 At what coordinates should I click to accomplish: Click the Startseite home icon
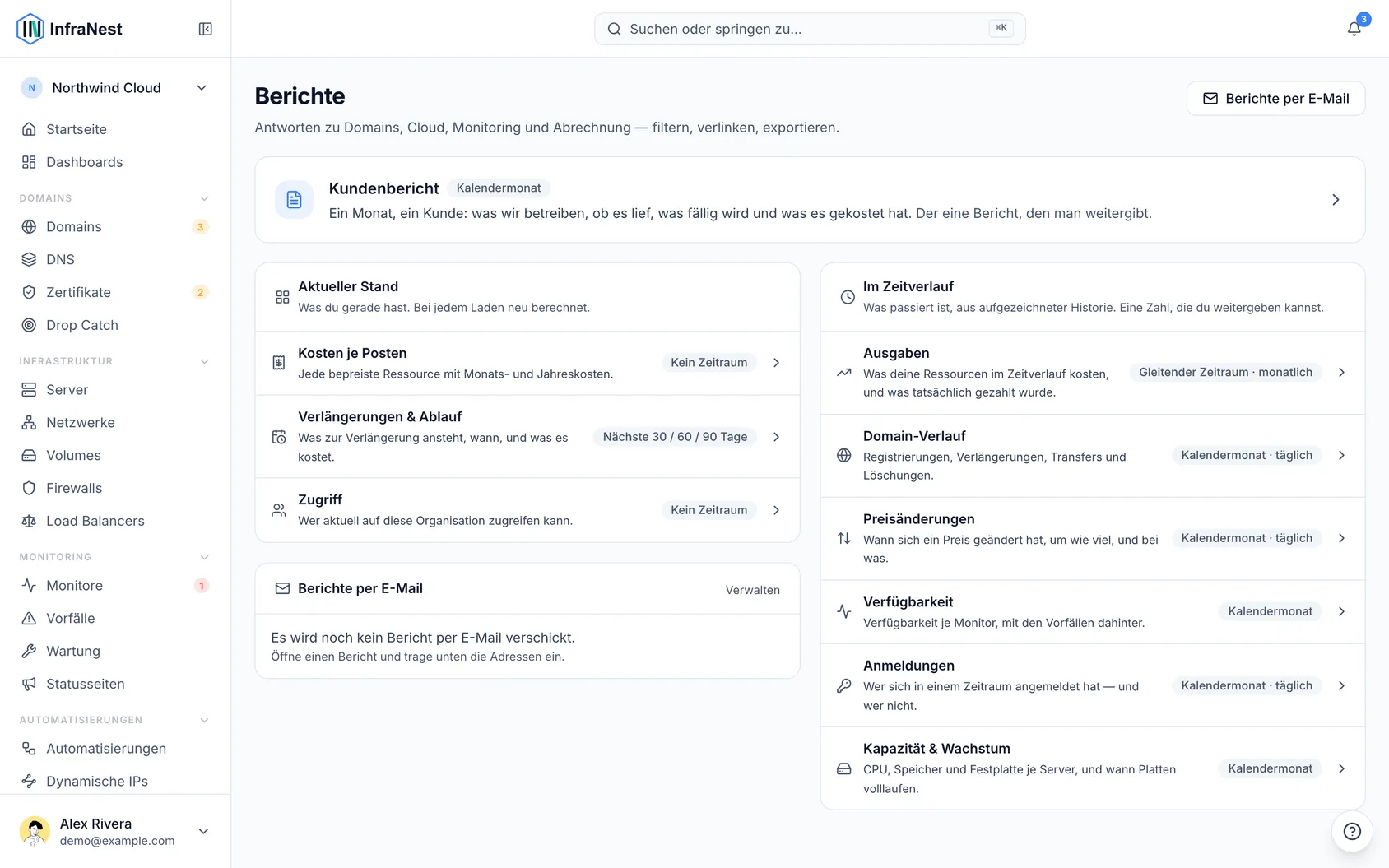pos(29,129)
